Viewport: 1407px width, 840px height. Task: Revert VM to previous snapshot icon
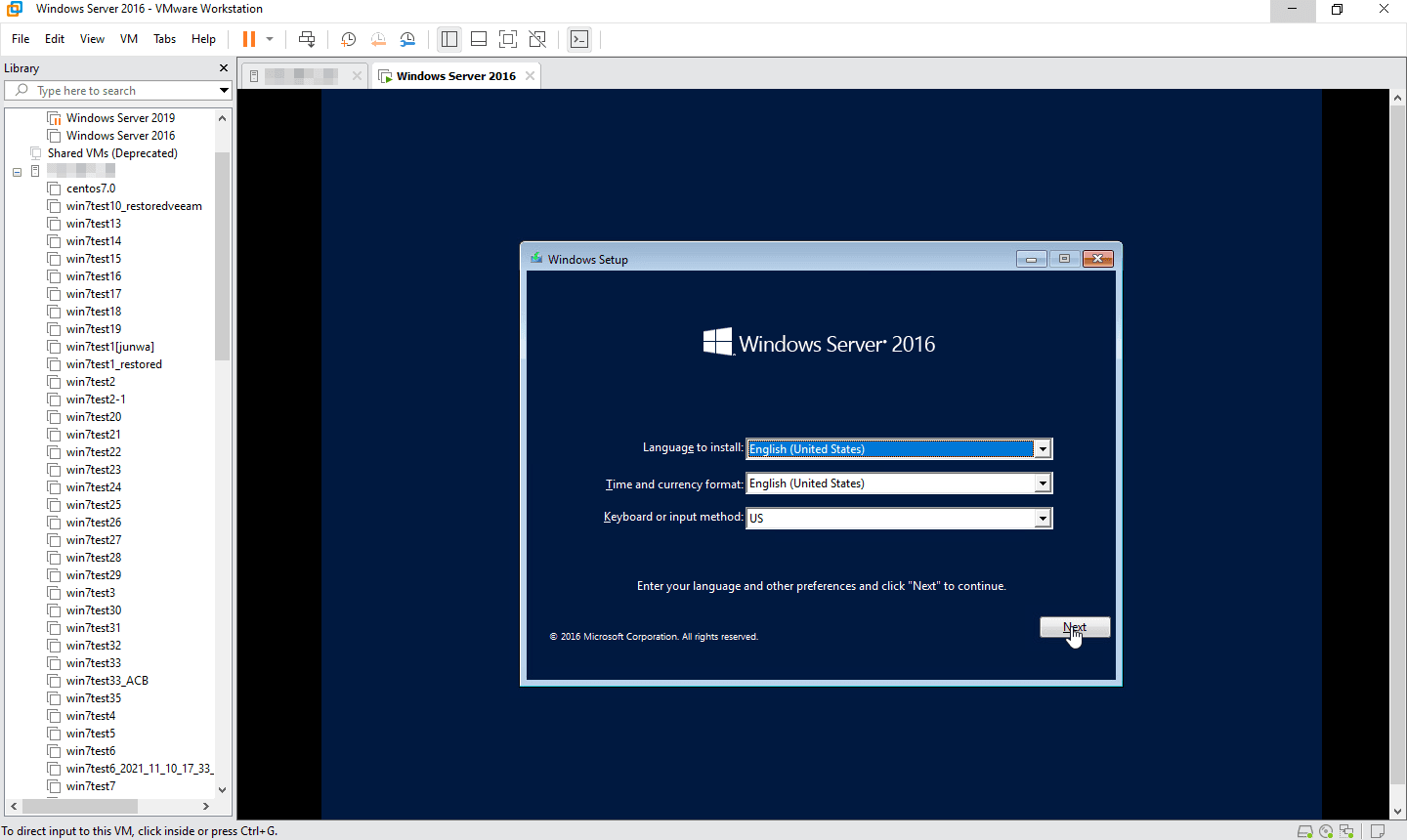[378, 39]
